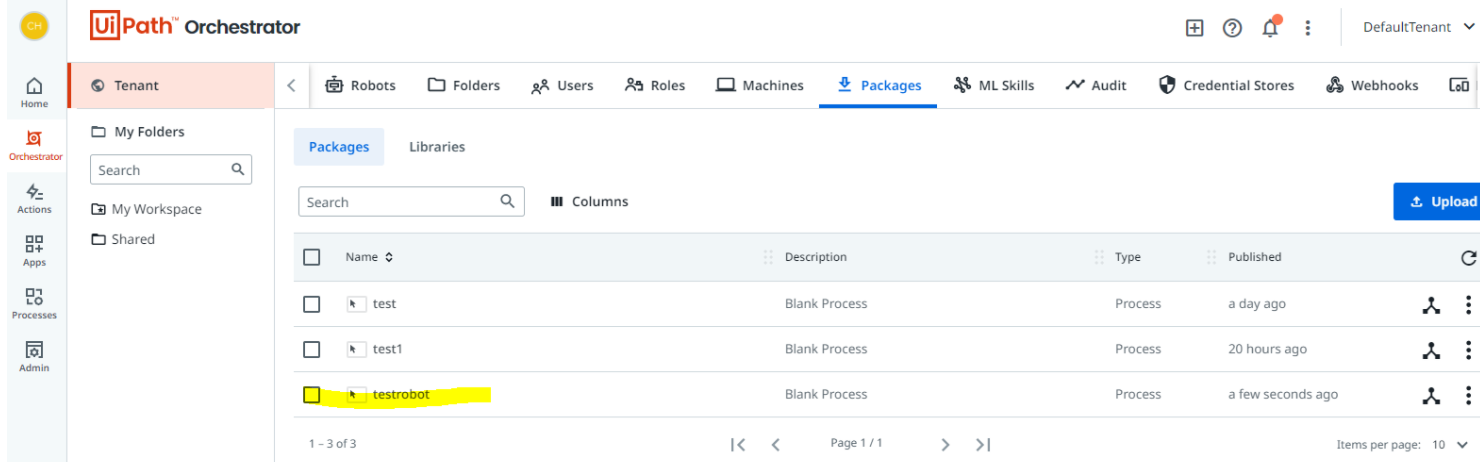Refresh the packages table
This screenshot has height=462, width=1480.
point(1468,258)
